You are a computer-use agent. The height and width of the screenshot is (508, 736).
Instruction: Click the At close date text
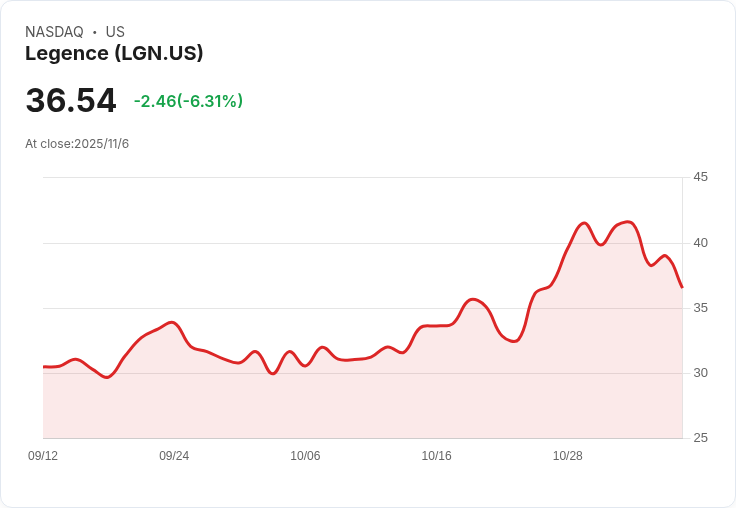click(x=77, y=144)
